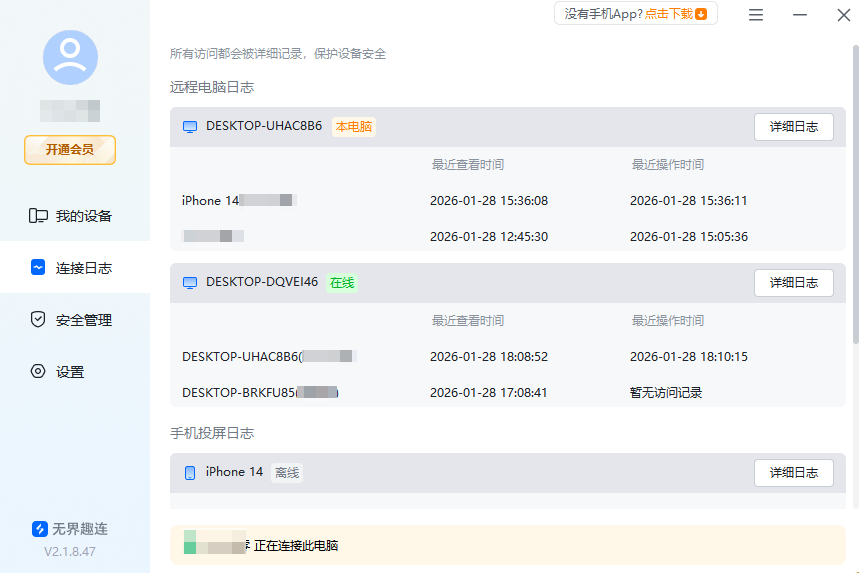Click the DESKTOP-DQVEI46 device name
Screen dimensions: 859x573
coord(262,282)
